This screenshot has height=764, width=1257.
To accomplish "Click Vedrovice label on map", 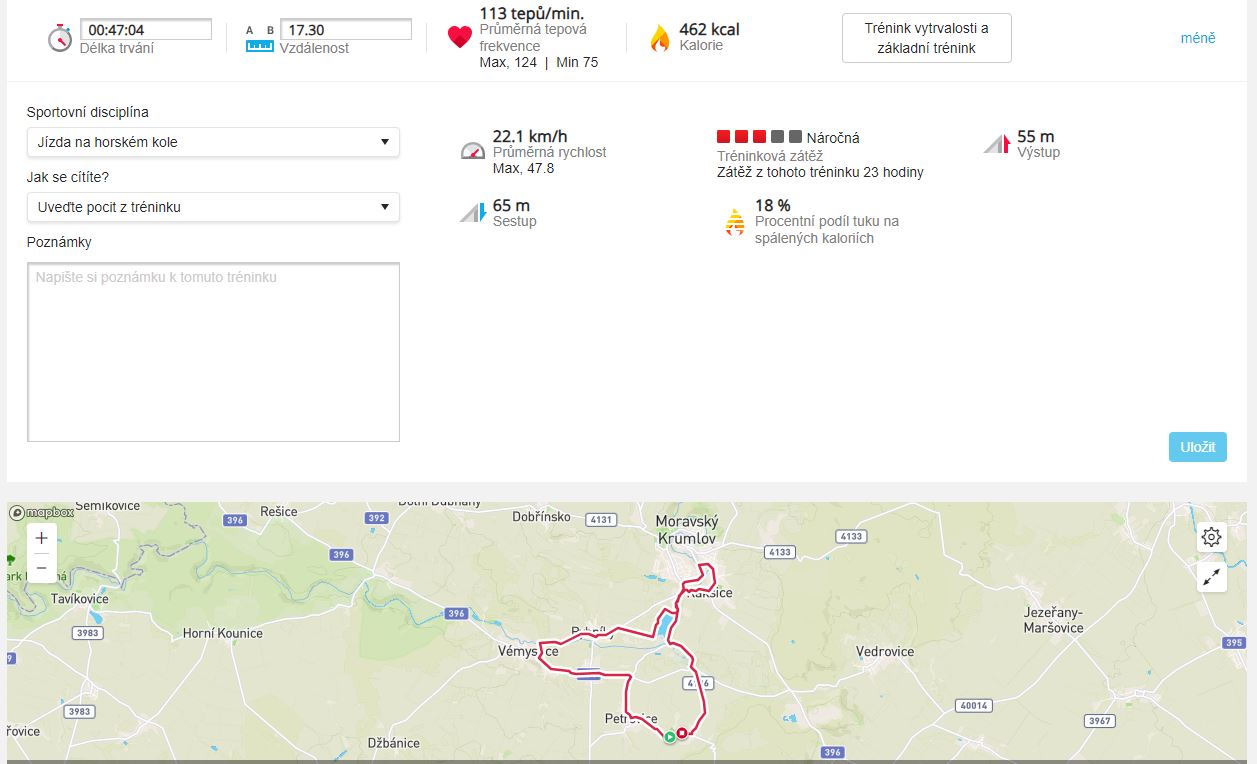I will click(885, 651).
